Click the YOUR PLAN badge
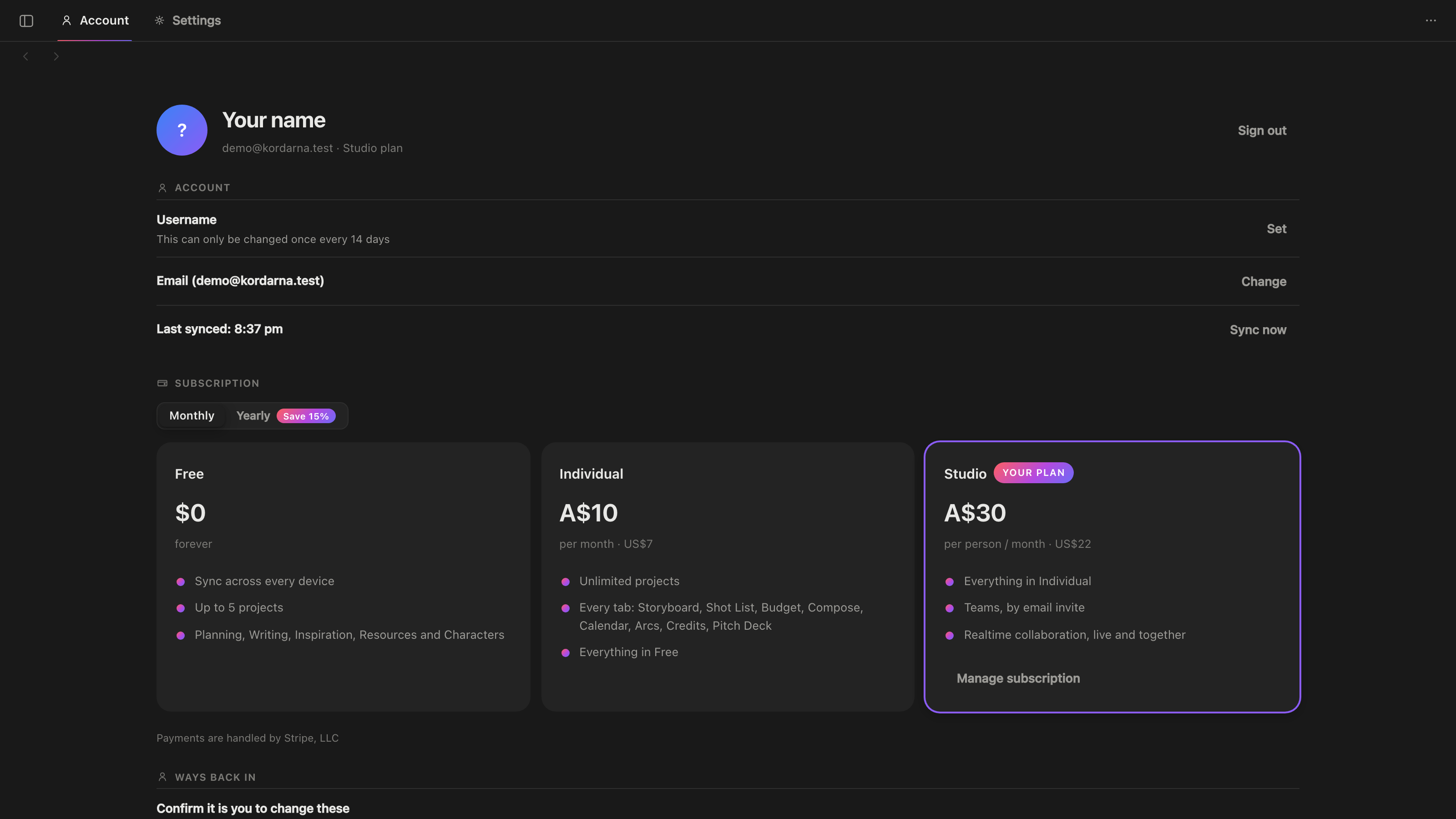This screenshot has width=1456, height=819. coord(1033,473)
